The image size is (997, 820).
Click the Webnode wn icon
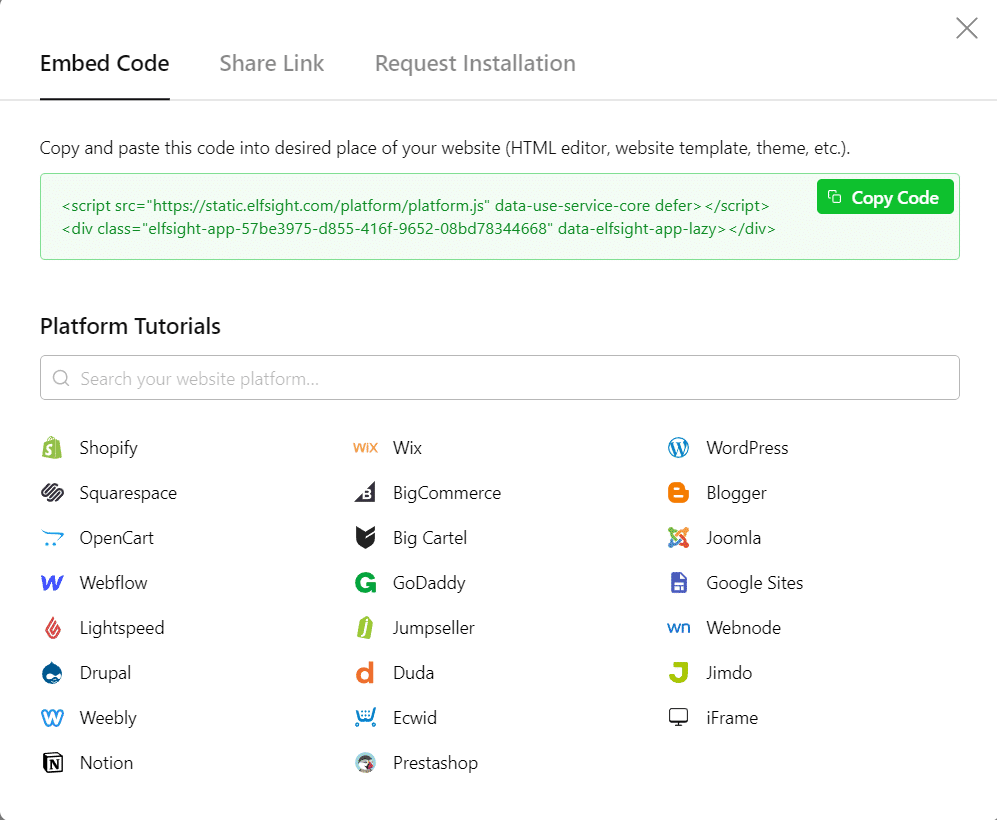pyautogui.click(x=678, y=628)
